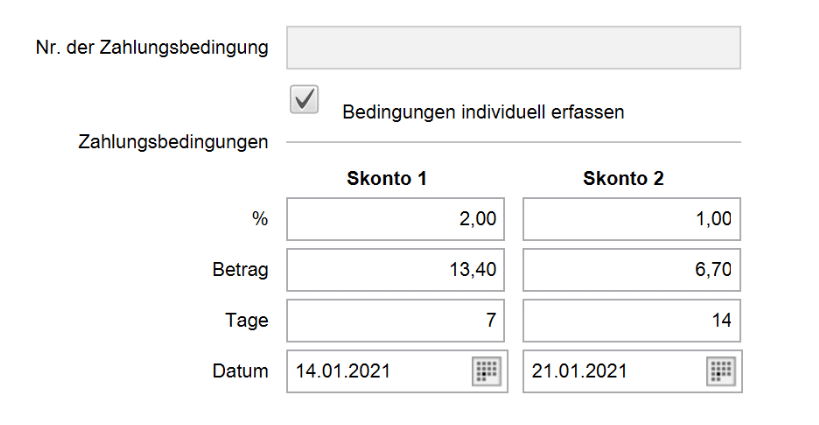819x425 pixels.
Task: Uncheck the Bedingungen individuell erfassen checkbox
Action: tap(303, 99)
